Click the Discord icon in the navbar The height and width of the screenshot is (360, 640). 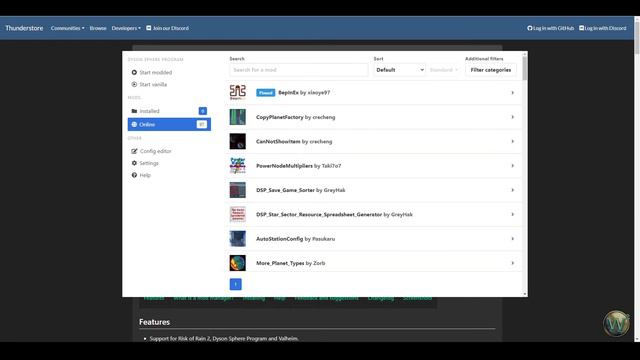pyautogui.click(x=149, y=28)
